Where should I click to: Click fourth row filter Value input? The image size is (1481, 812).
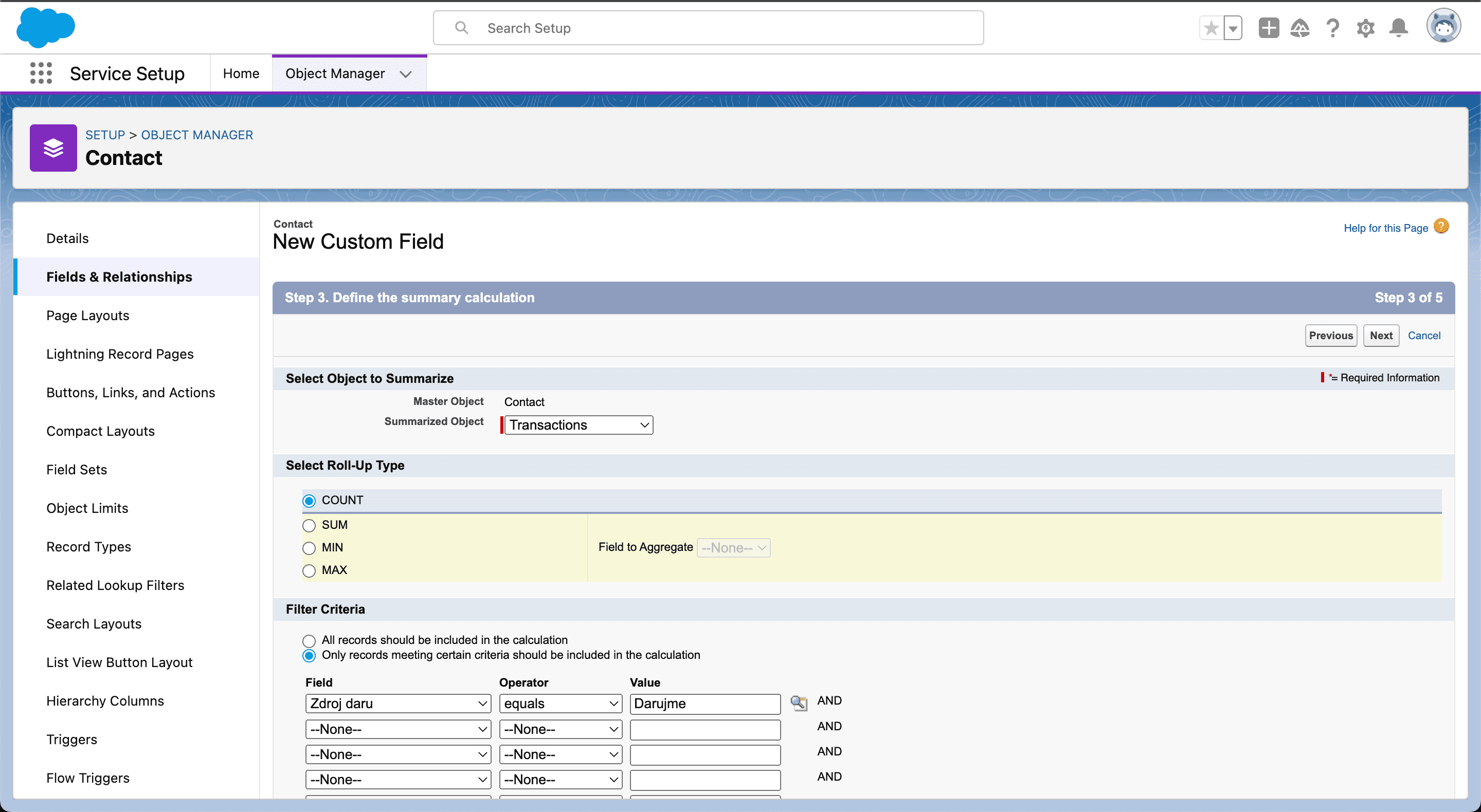(705, 780)
